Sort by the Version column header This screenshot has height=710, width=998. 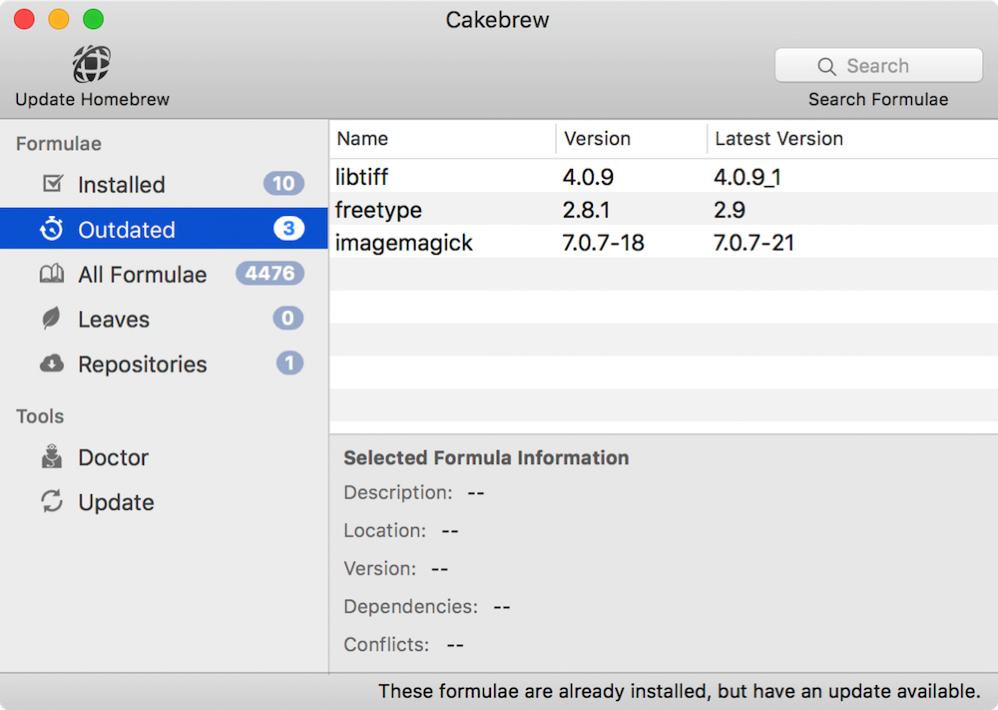[x=630, y=139]
